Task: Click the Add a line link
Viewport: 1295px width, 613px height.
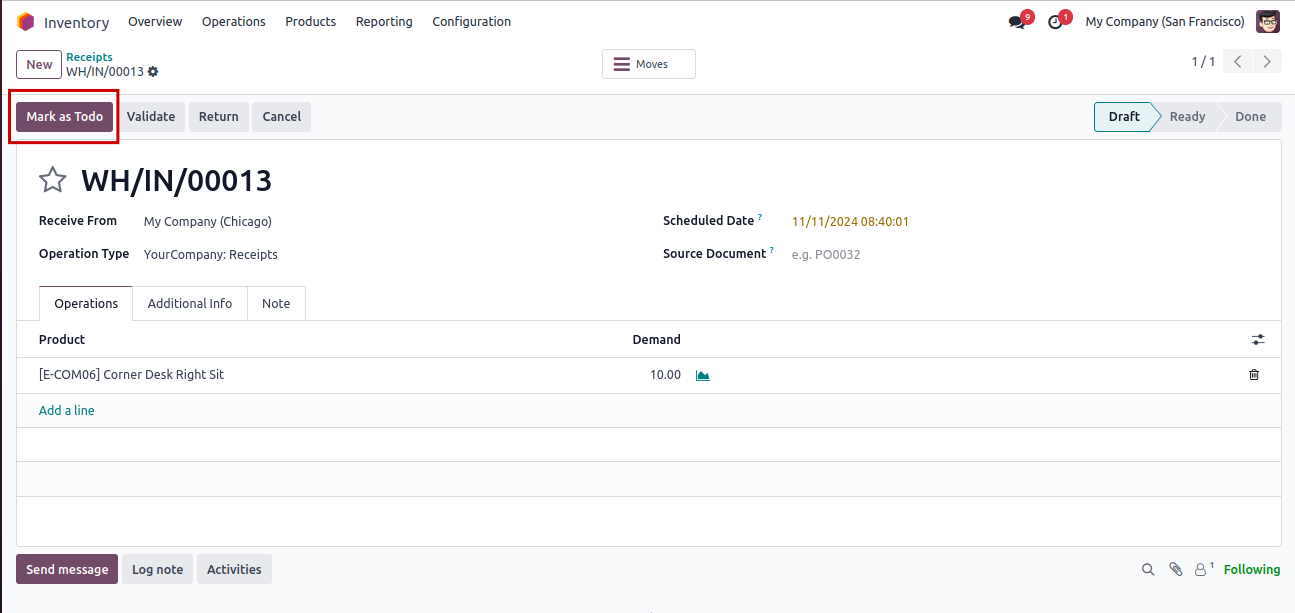Action: 67,411
